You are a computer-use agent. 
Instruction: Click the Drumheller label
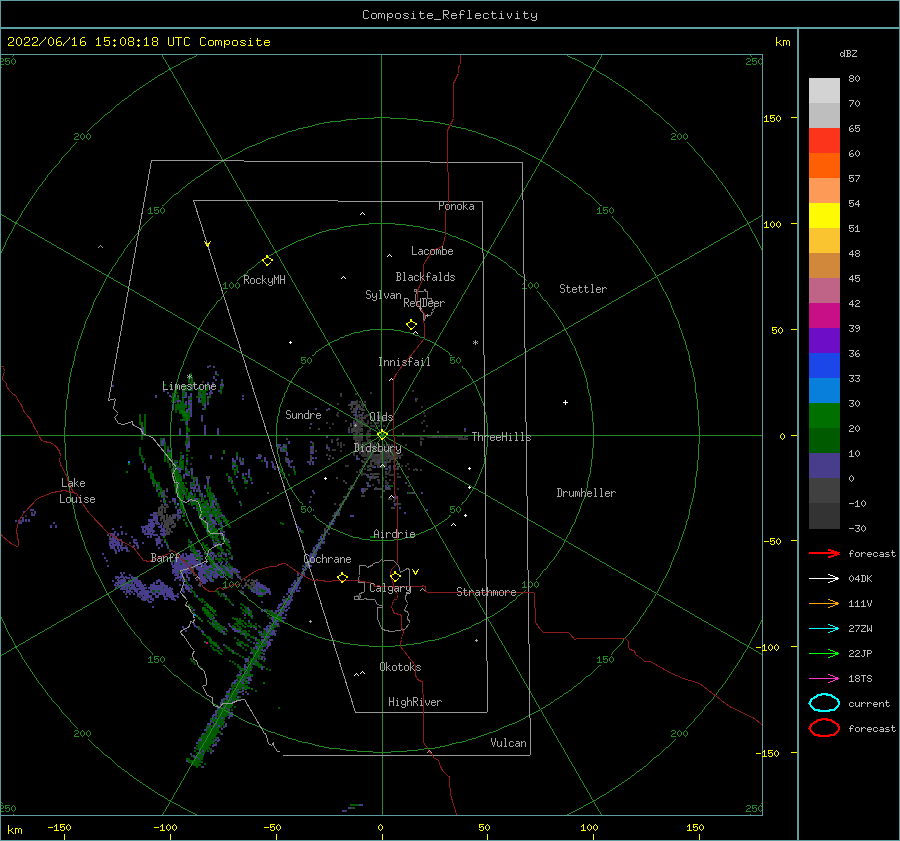click(586, 493)
